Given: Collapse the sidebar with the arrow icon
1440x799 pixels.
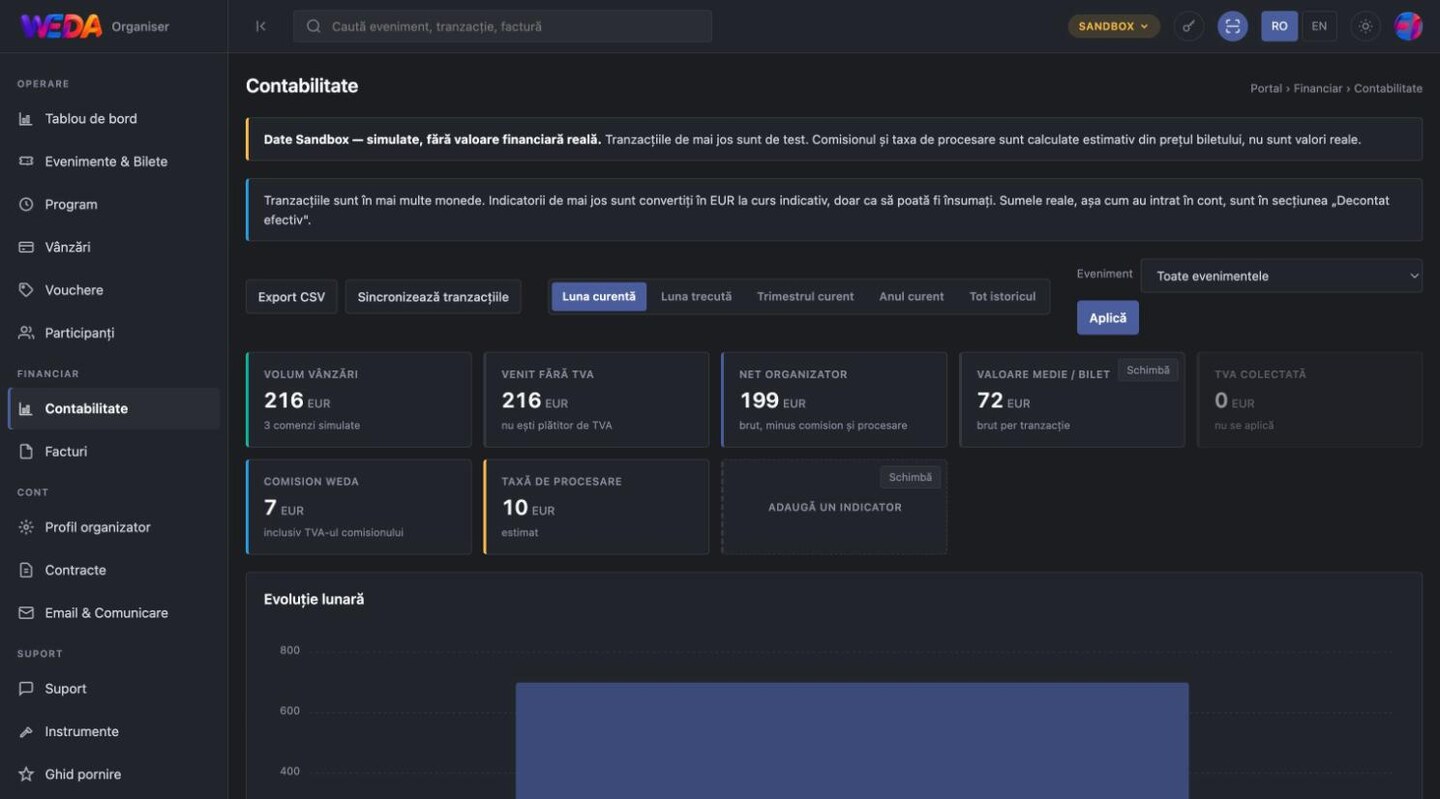Looking at the screenshot, I should point(261,26).
